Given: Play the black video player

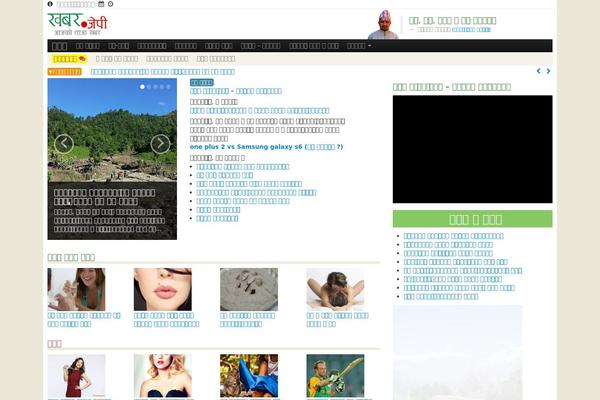Looking at the screenshot, I should [473, 149].
